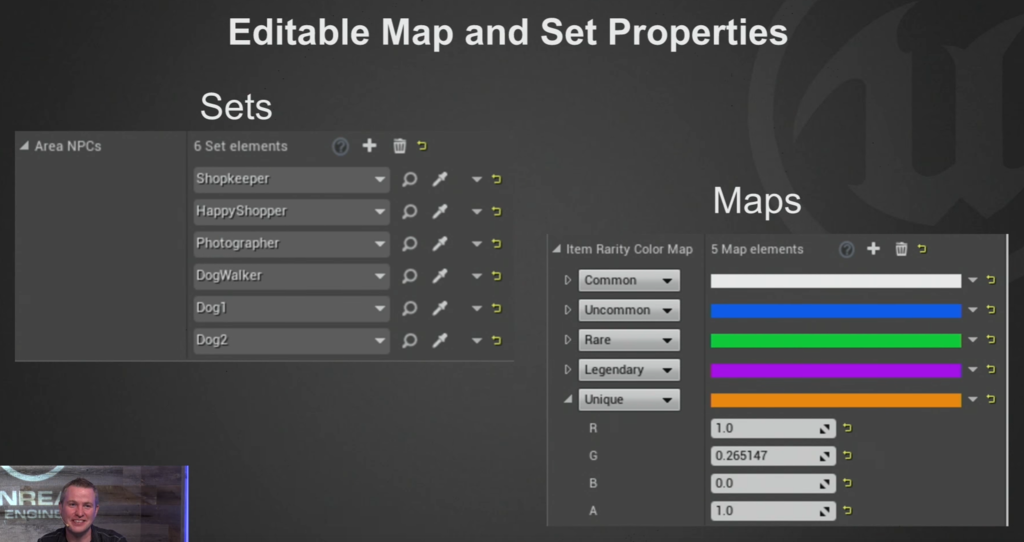Open element options arrow for Unique color
Viewport: 1024px width, 542px height.
pos(973,400)
